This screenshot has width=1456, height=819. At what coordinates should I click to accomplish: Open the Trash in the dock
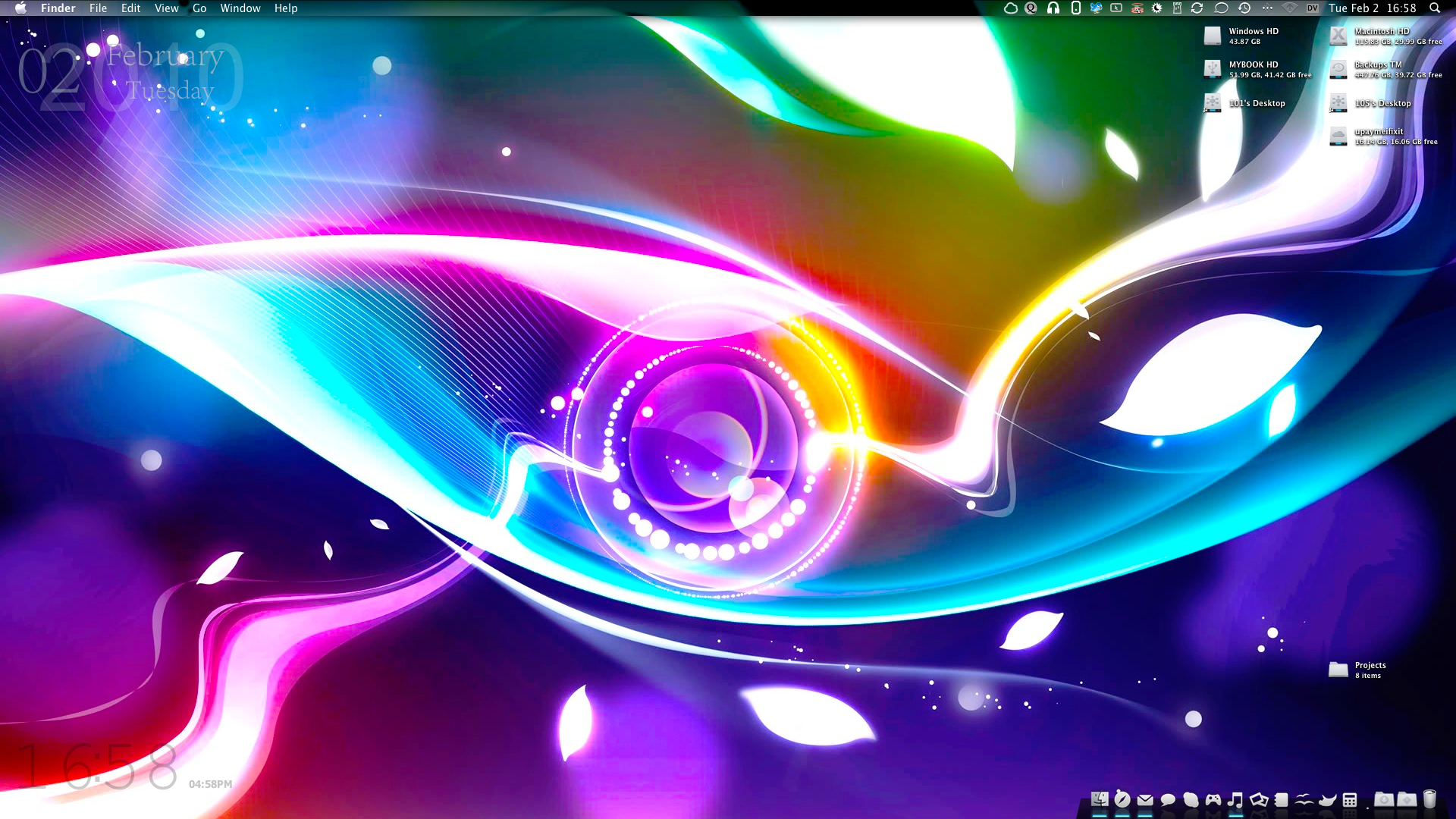[x=1429, y=799]
